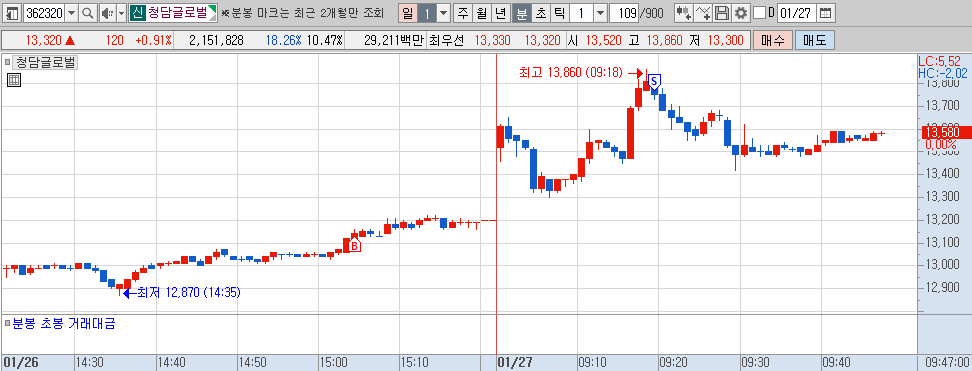Viewport: 972px width, 371px height.
Task: Click the 매도 sell button
Action: 815,41
